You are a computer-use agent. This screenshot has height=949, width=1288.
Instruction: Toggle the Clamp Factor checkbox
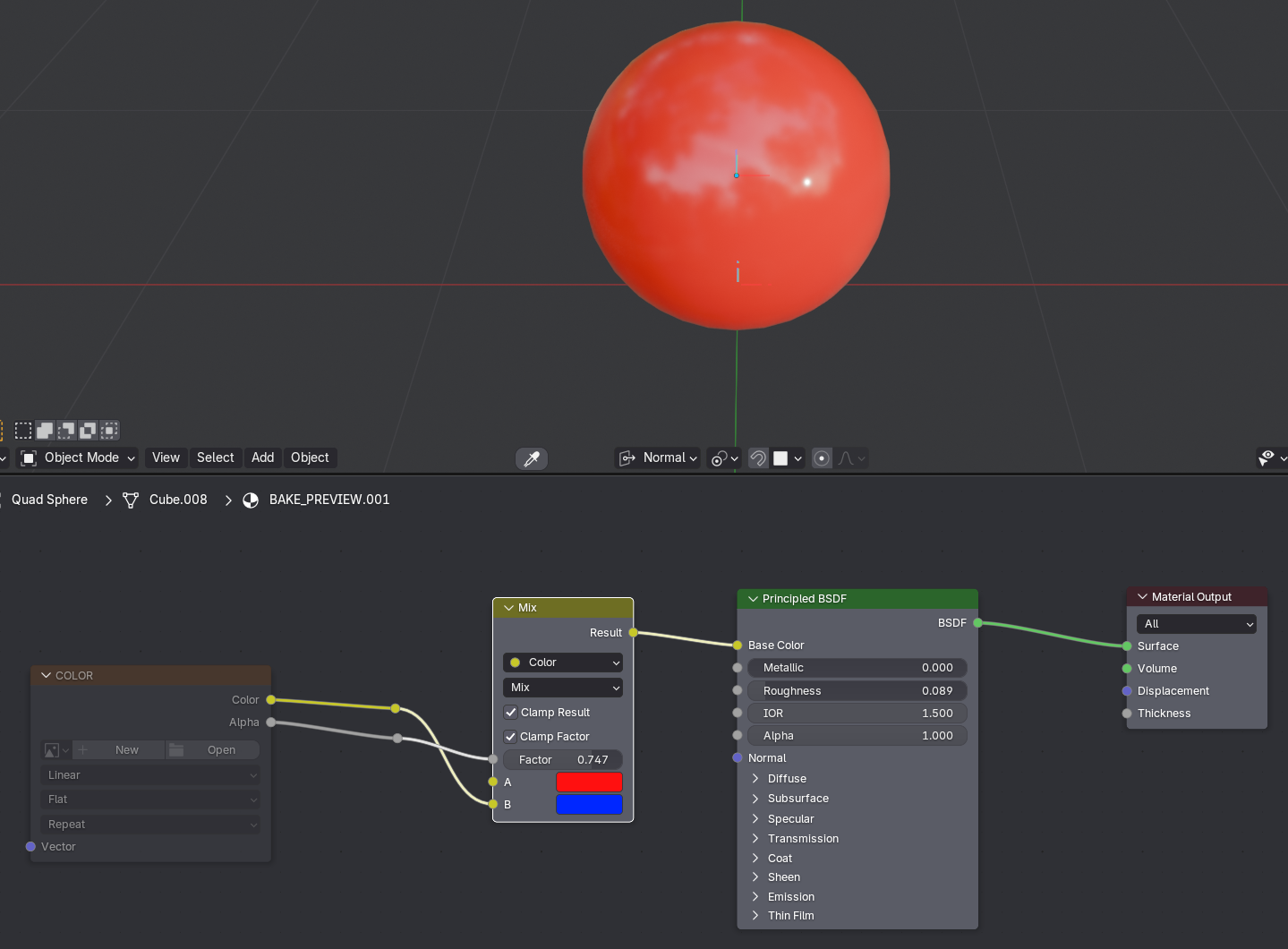point(511,737)
